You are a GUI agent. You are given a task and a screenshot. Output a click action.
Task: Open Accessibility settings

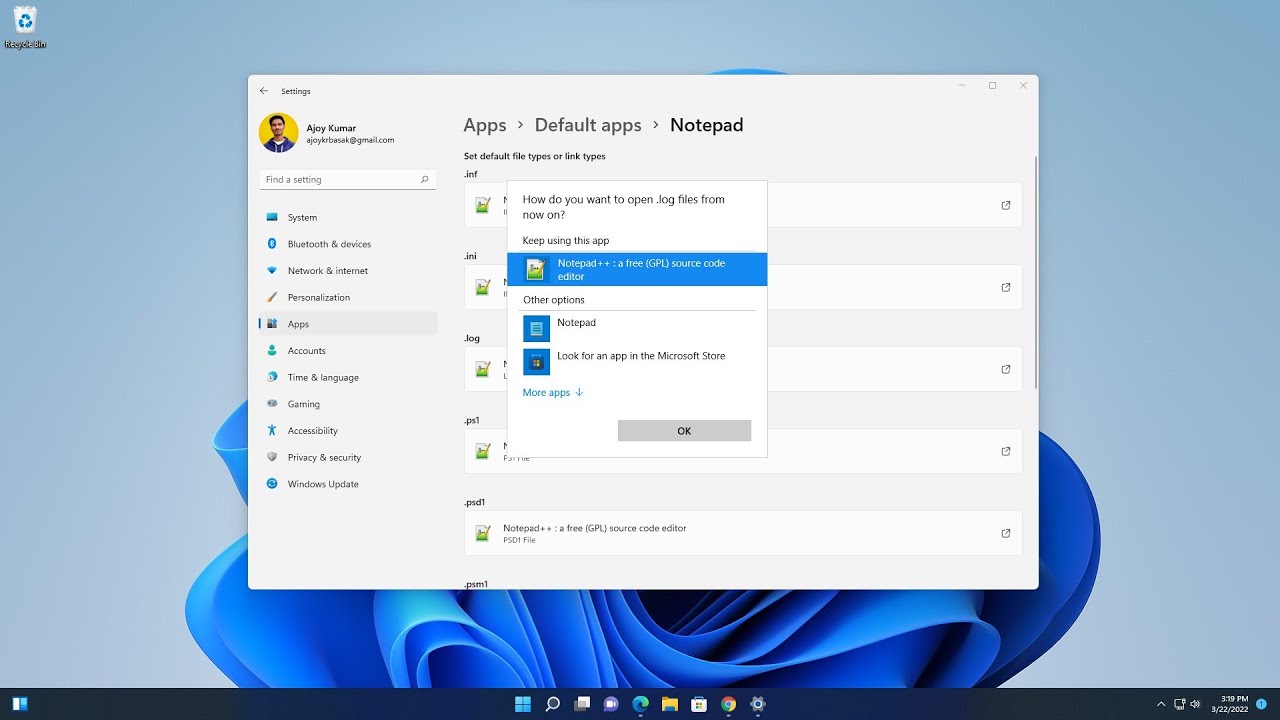tap(347, 431)
